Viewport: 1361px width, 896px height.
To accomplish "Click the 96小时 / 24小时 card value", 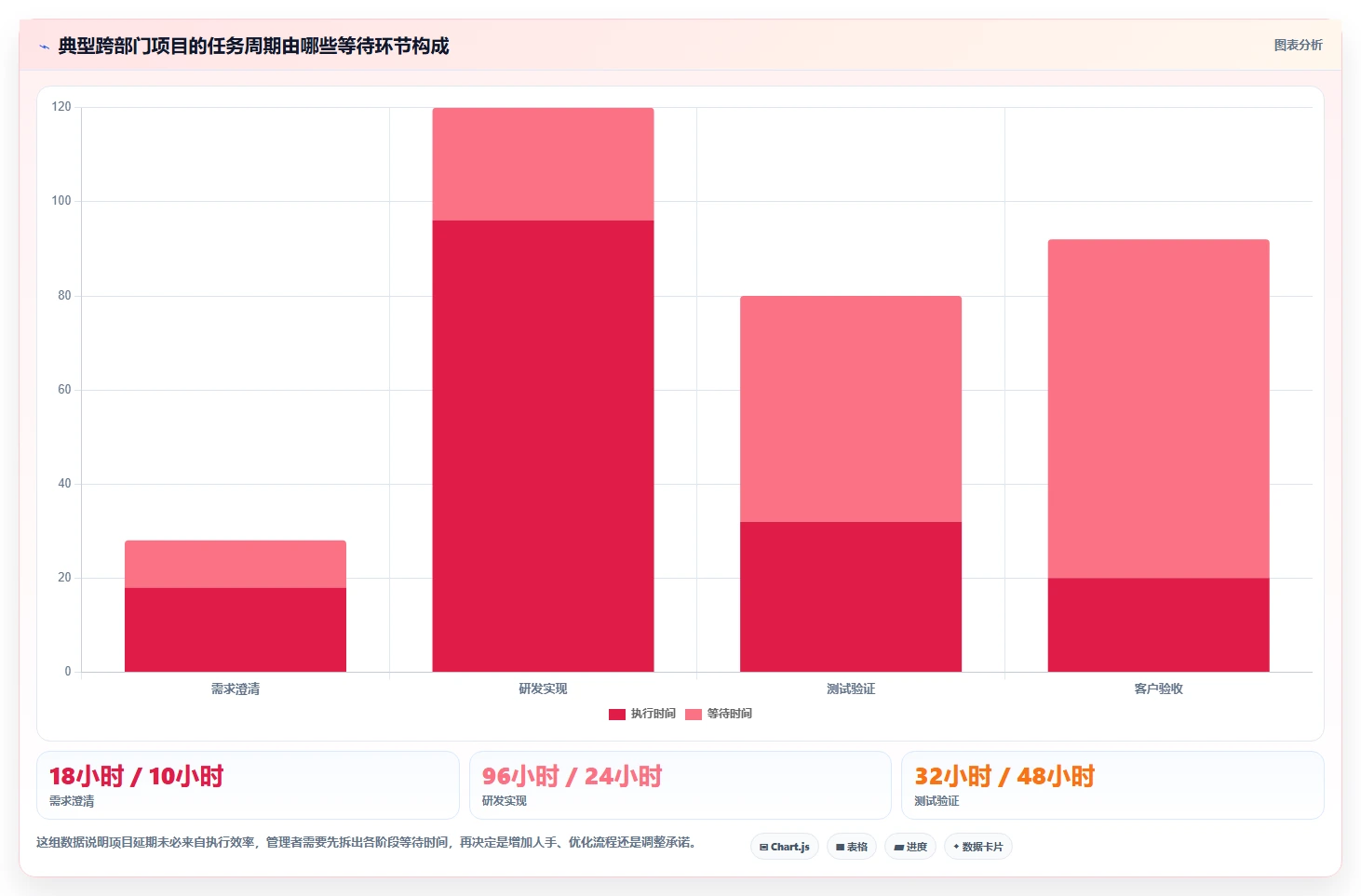I will (572, 776).
